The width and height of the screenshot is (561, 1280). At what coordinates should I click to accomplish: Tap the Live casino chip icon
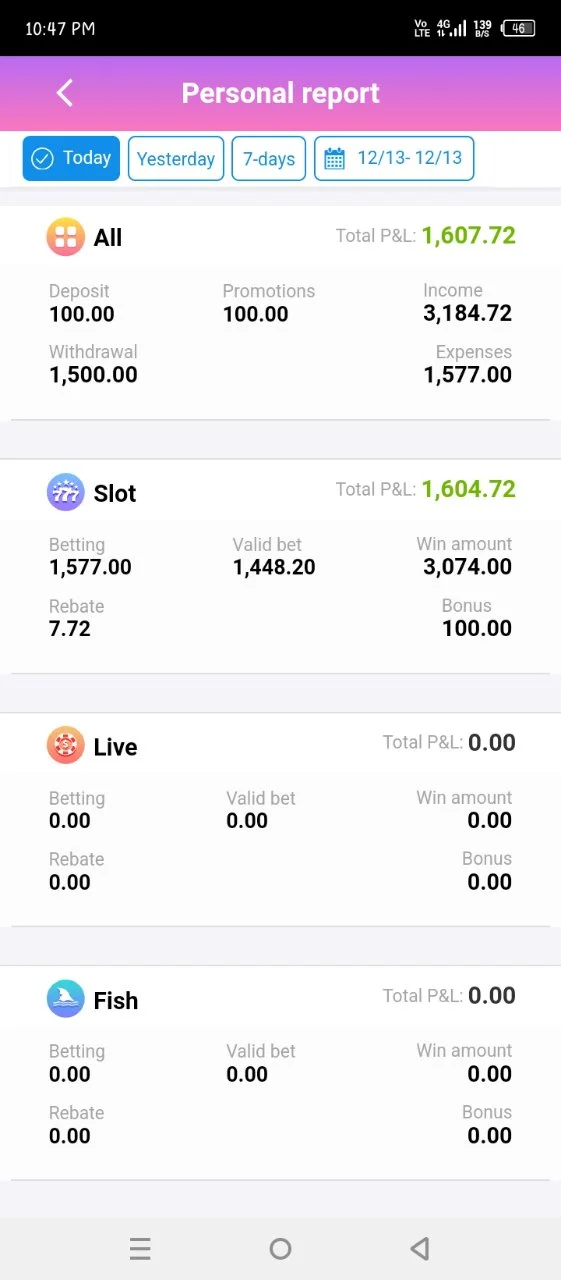pyautogui.click(x=66, y=746)
